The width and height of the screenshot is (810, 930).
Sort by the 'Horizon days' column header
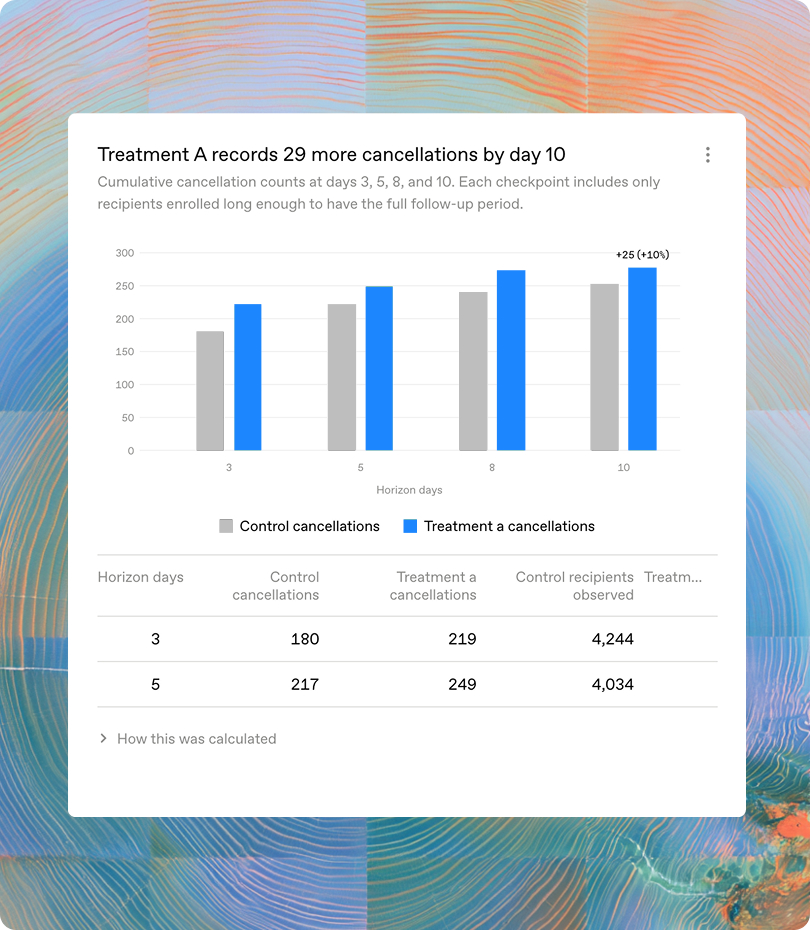coord(141,577)
